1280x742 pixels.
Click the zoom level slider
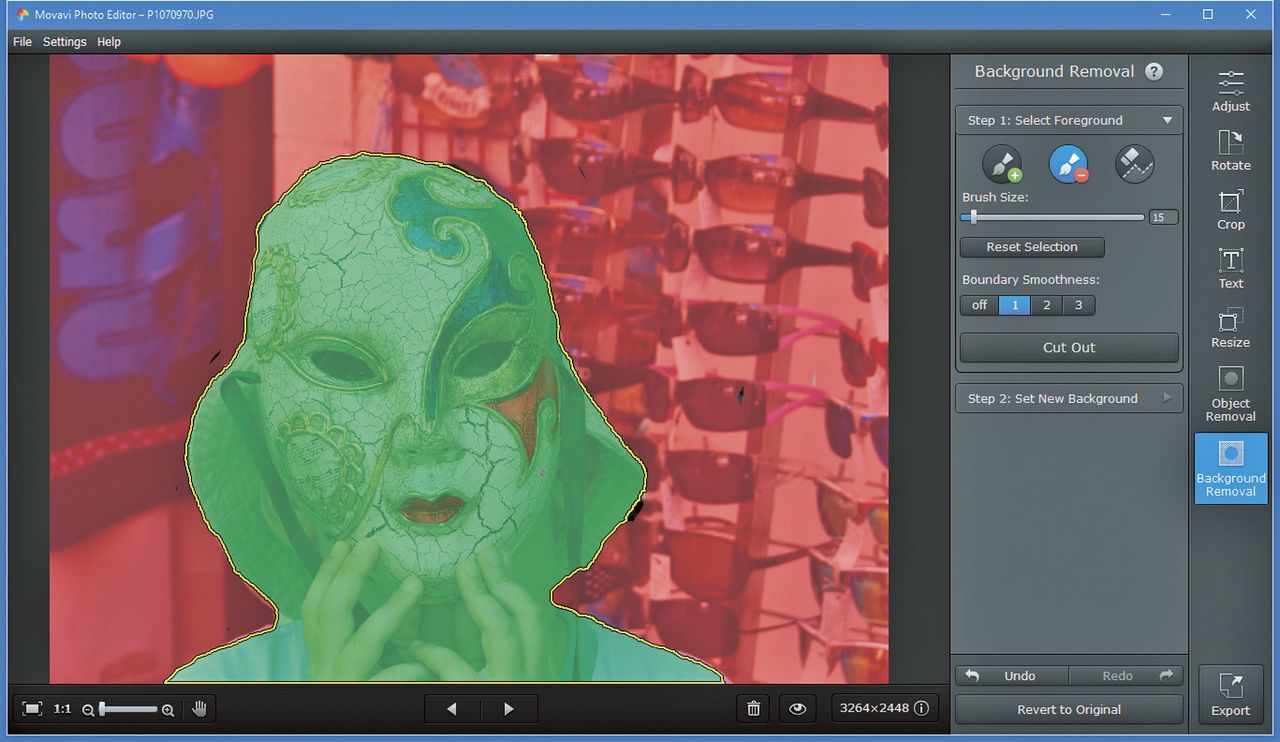[128, 710]
